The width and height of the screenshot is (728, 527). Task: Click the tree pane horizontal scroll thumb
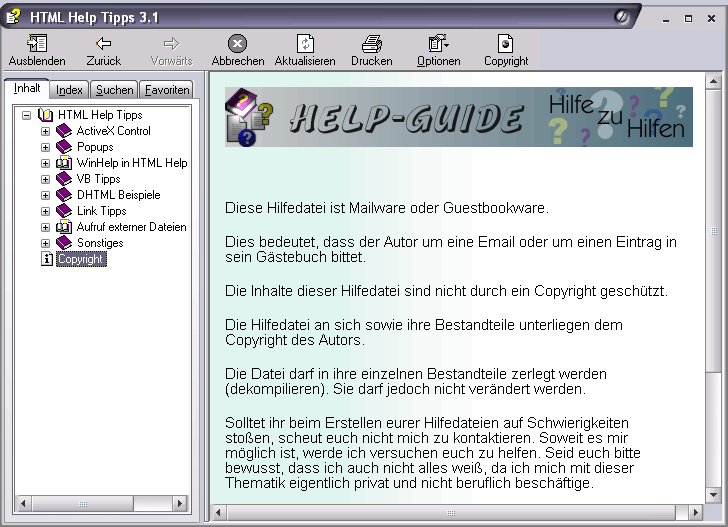point(83,503)
